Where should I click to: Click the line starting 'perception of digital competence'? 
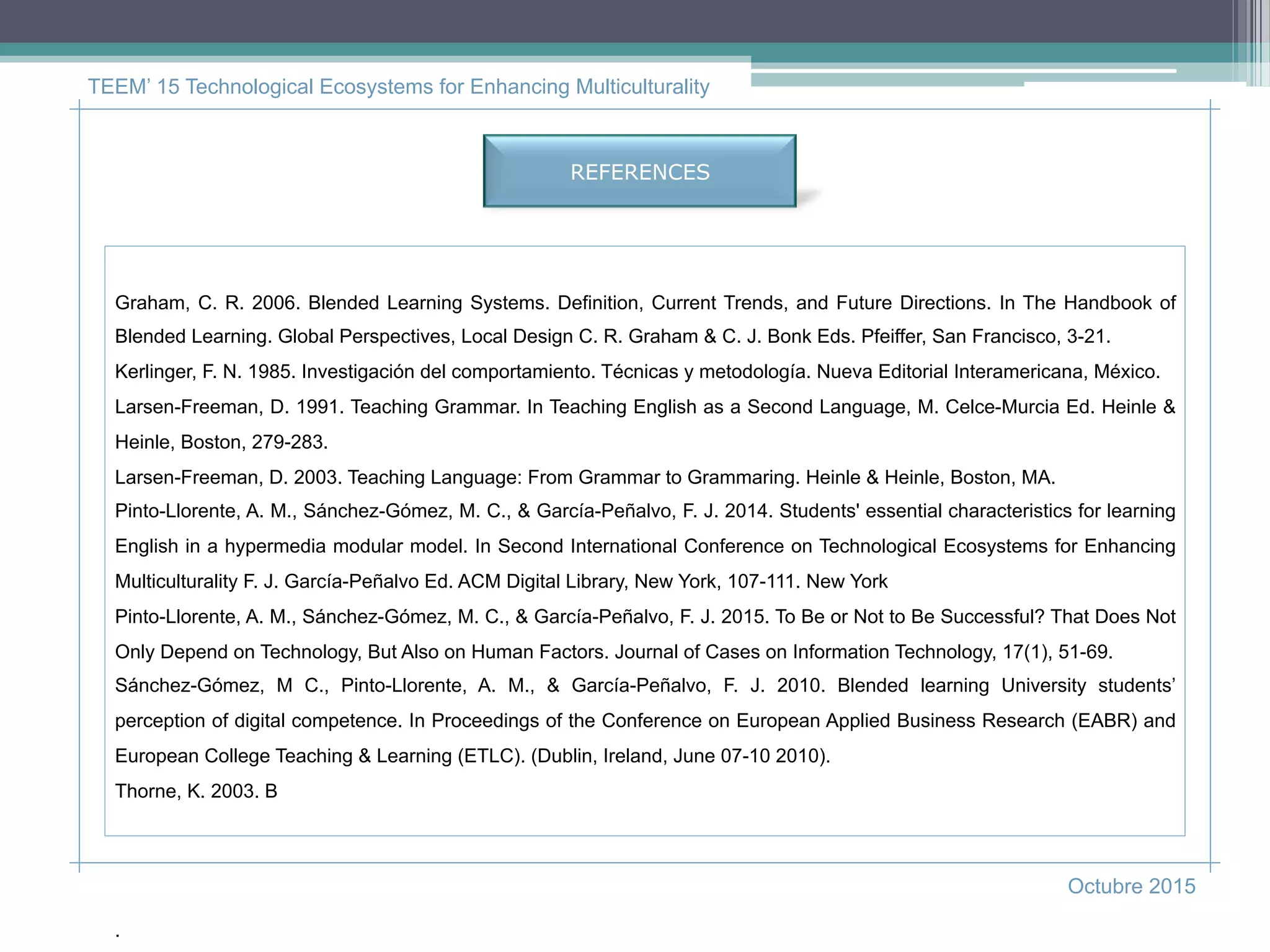point(645,721)
